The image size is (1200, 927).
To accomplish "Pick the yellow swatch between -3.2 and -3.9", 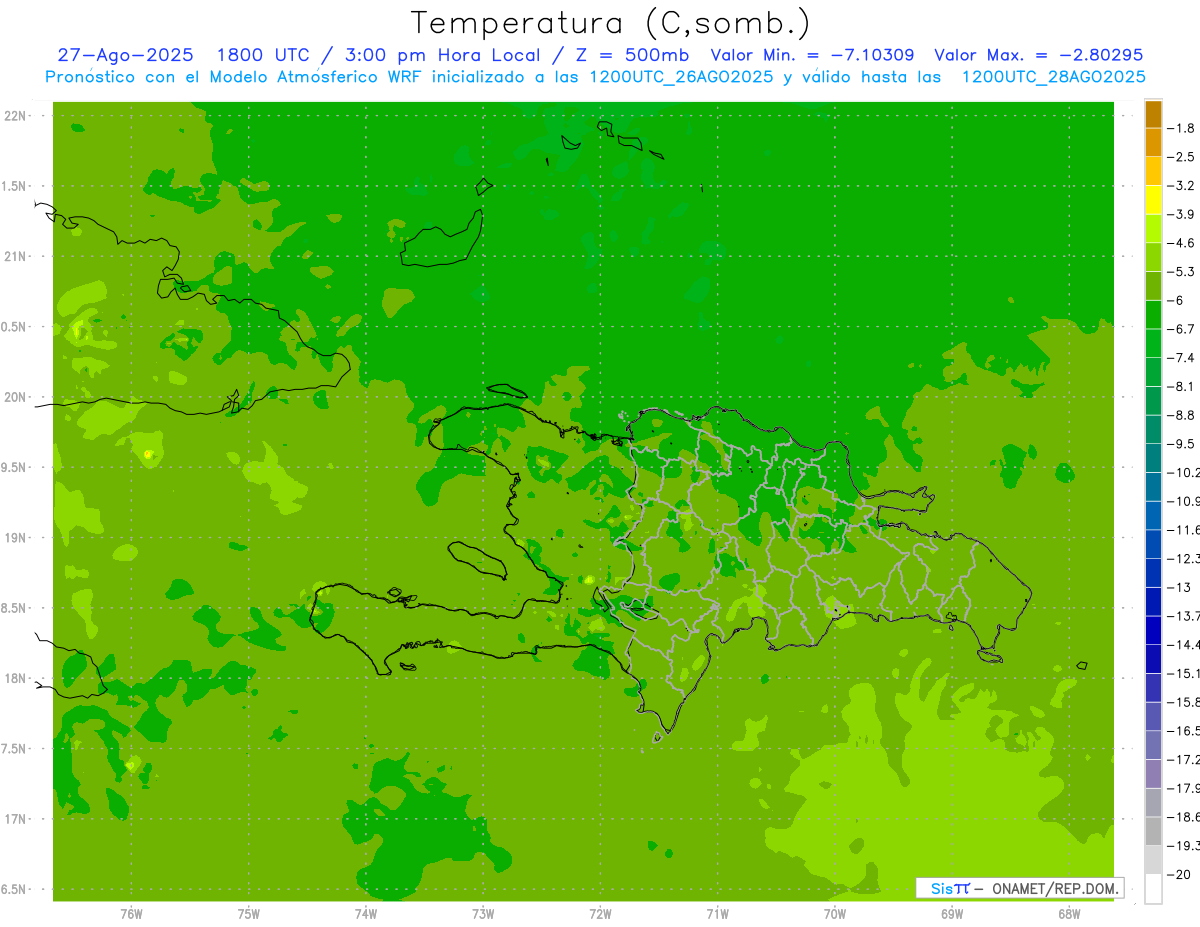I will [x=1153, y=200].
